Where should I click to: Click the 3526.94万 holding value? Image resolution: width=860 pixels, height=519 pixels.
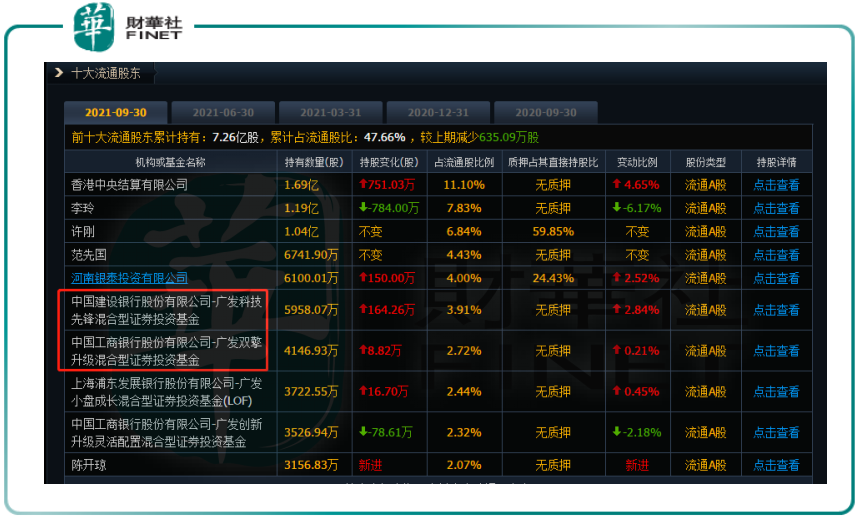coord(311,432)
